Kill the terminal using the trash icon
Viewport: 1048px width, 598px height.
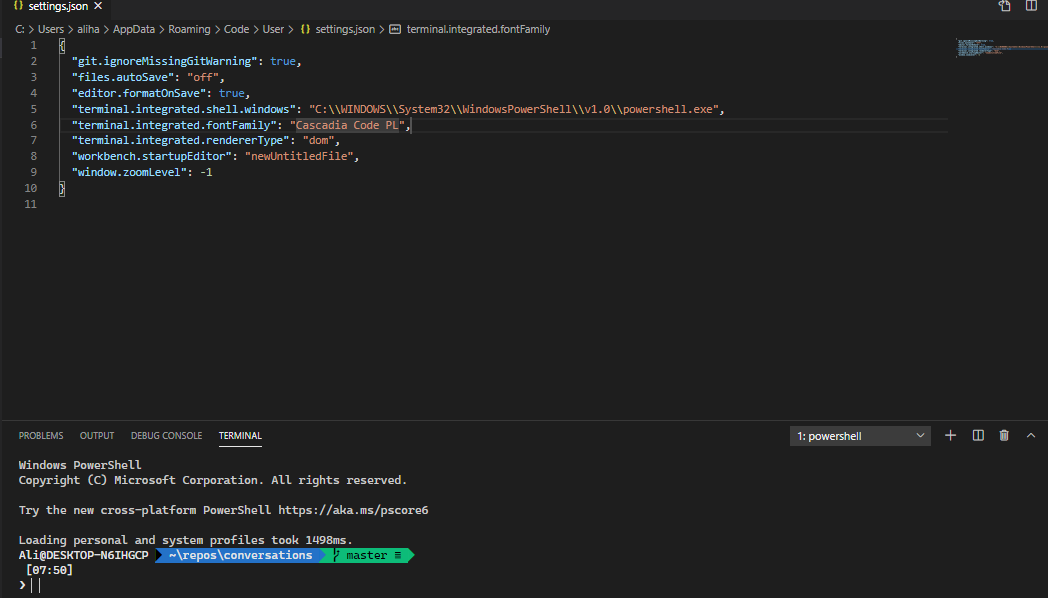point(1004,435)
